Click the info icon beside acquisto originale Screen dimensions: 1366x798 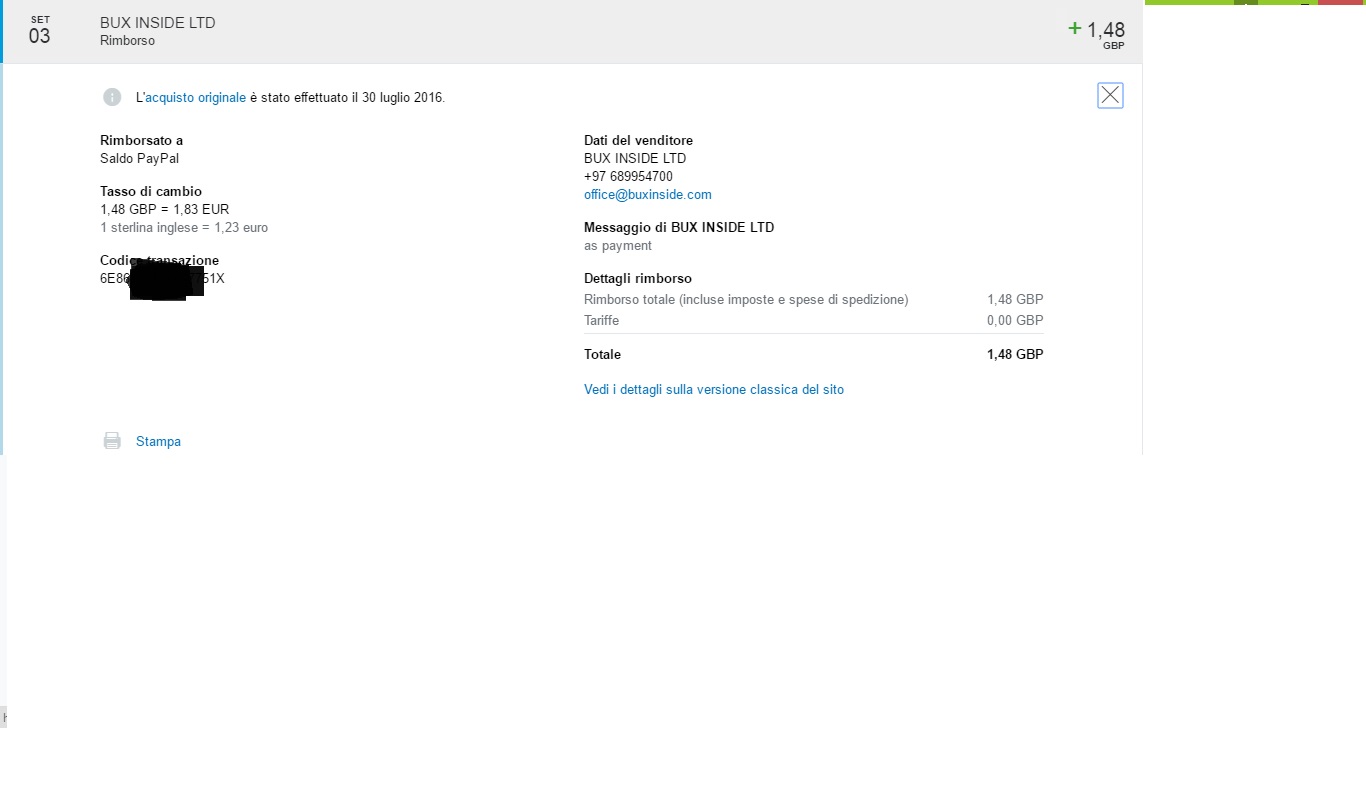pyautogui.click(x=112, y=97)
